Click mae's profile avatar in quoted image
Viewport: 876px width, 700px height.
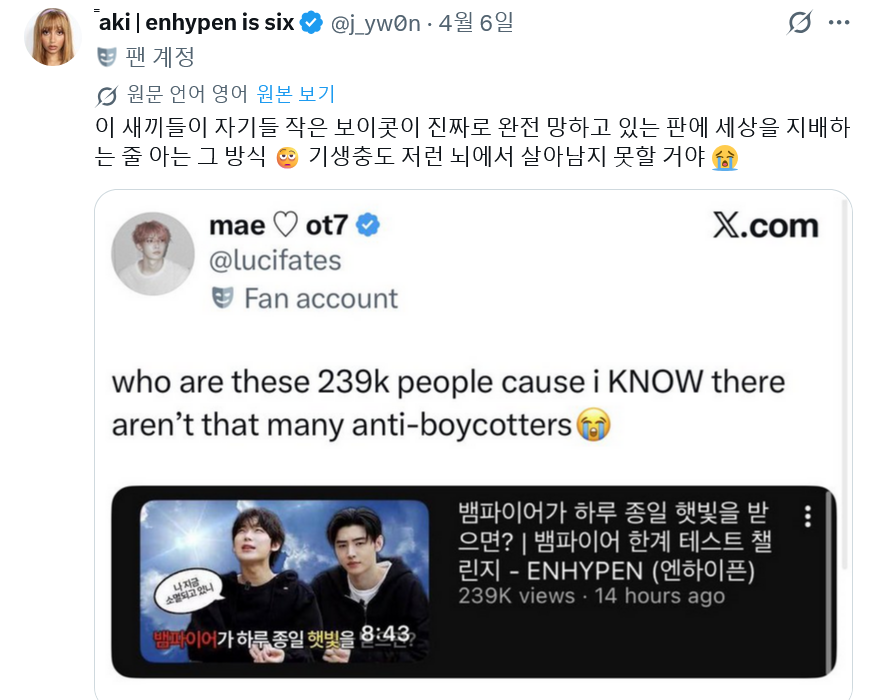point(153,254)
